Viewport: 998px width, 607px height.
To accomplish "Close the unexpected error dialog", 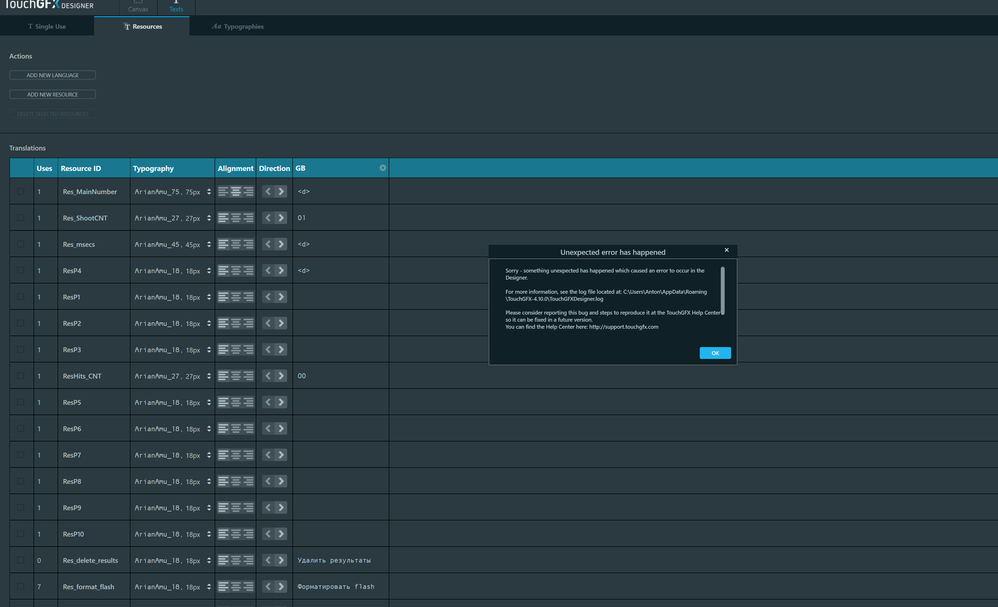I will click(726, 250).
